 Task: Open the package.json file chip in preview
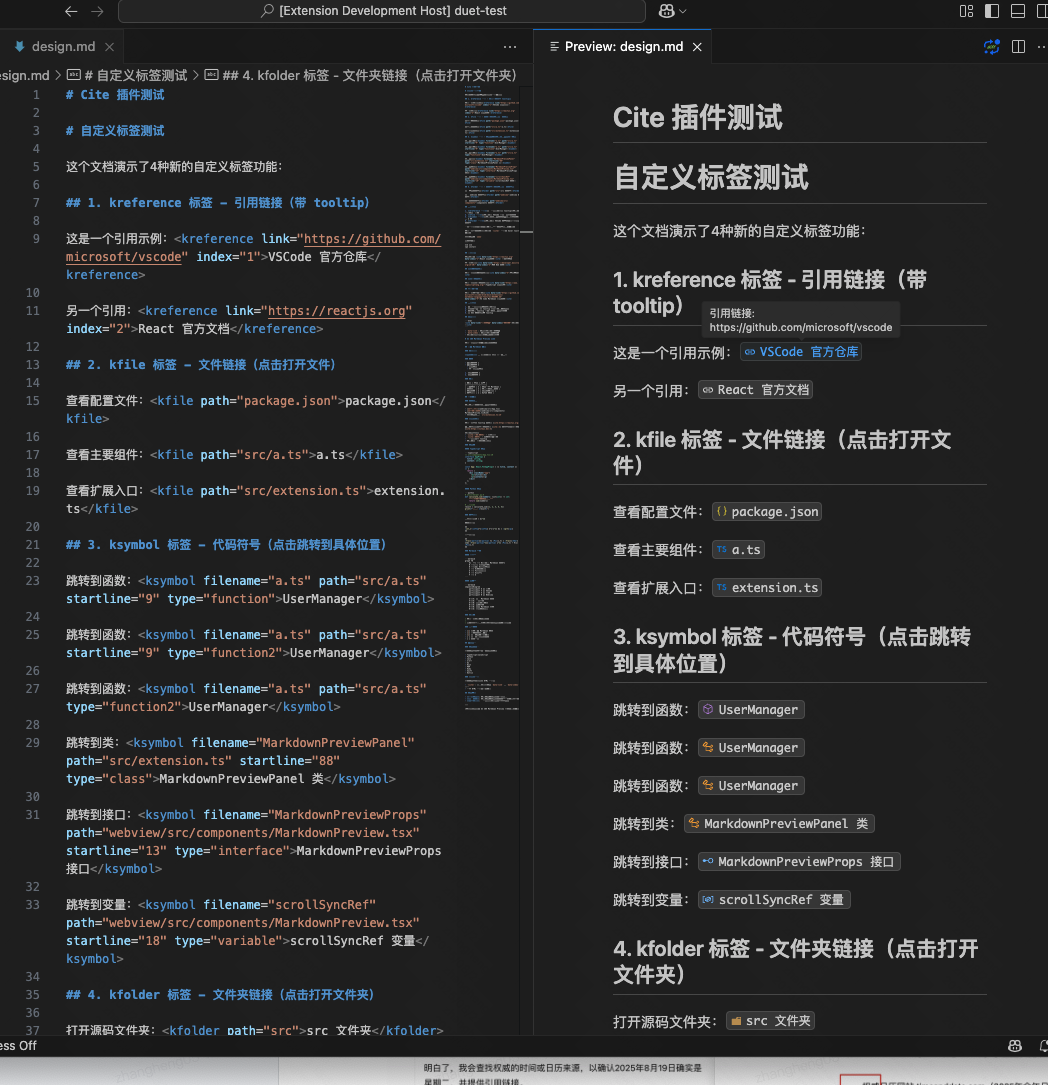(x=766, y=511)
